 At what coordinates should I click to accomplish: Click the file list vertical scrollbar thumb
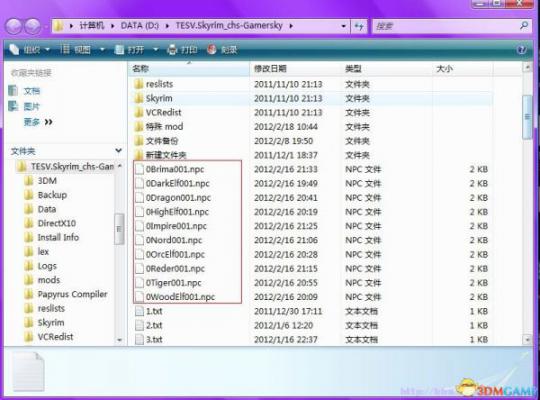tap(527, 117)
